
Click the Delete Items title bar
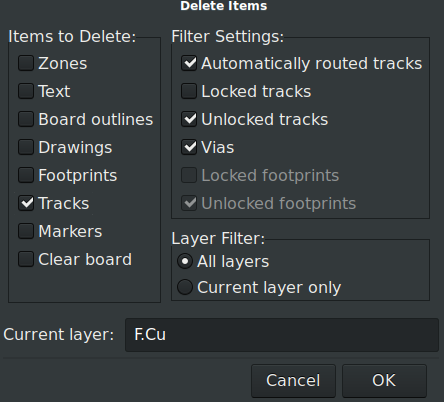(223, 6)
